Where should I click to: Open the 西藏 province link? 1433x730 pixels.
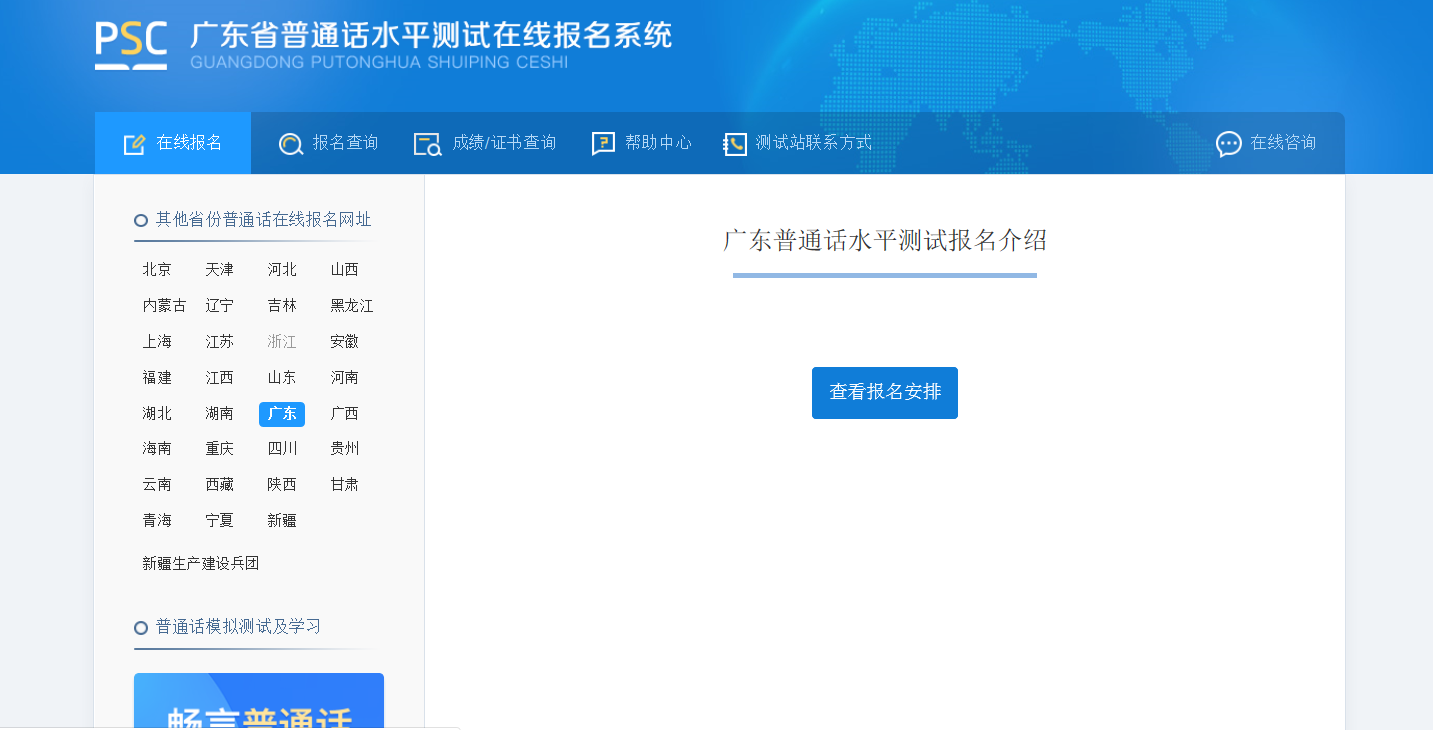coord(220,485)
